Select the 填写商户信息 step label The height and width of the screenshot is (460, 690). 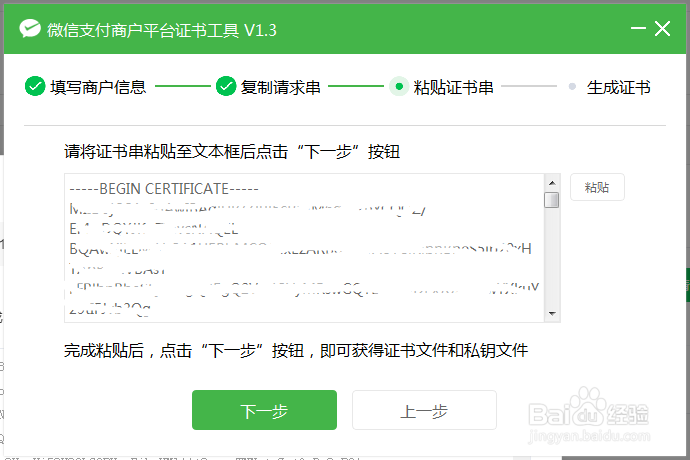pyautogui.click(x=98, y=87)
